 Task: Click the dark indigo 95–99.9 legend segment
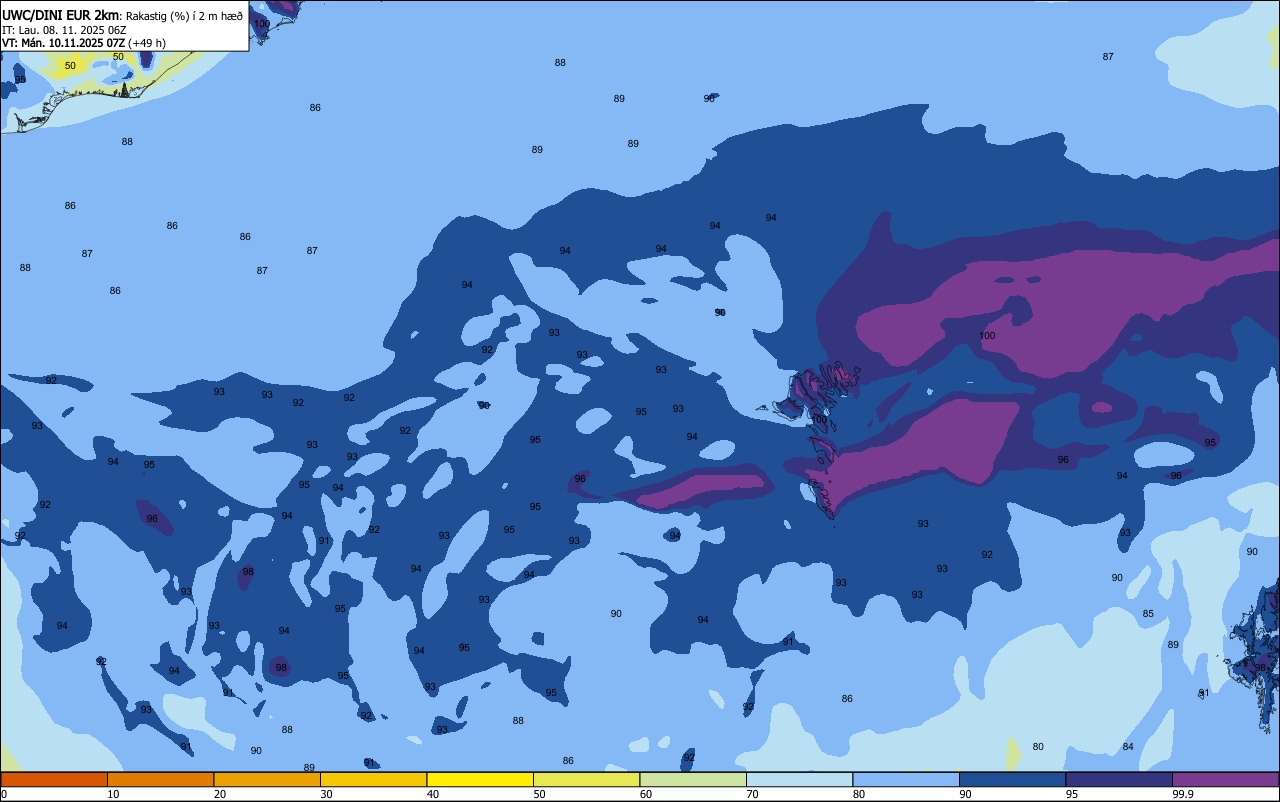(x=1119, y=779)
